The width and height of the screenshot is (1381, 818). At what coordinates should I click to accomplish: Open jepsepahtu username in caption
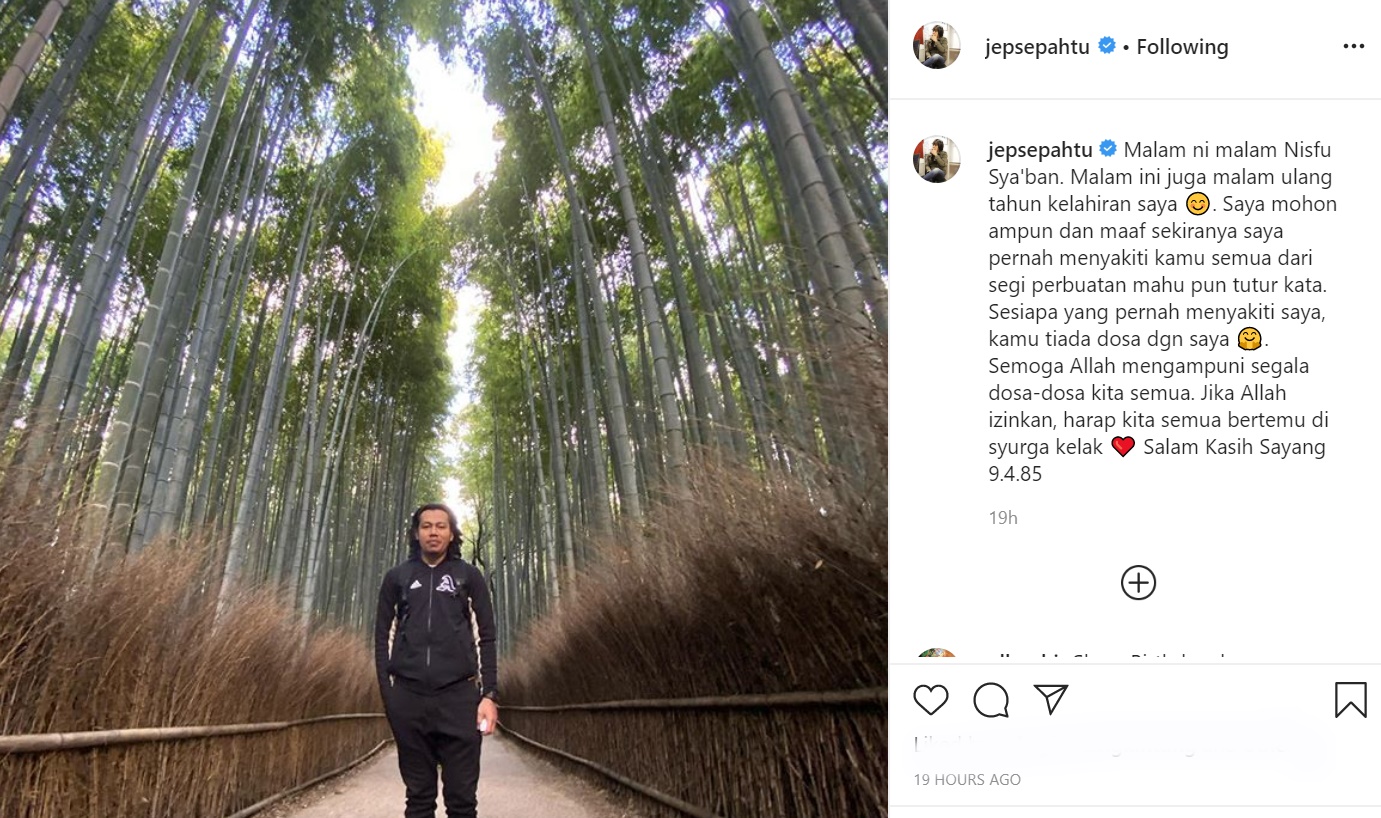coord(1038,150)
